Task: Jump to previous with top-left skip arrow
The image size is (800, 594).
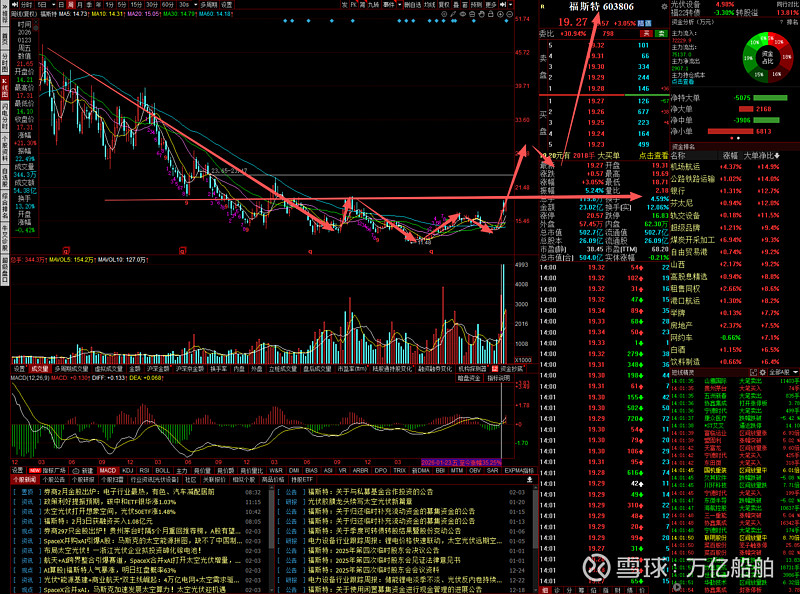Action: (15, 5)
